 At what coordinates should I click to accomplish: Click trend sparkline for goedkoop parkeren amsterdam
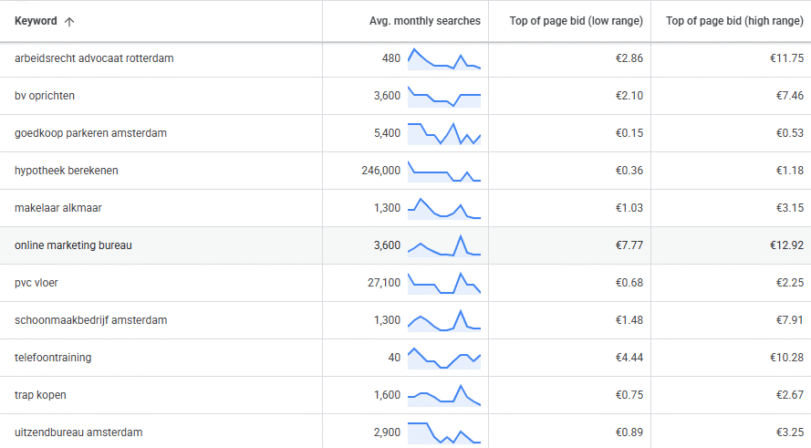(444, 134)
